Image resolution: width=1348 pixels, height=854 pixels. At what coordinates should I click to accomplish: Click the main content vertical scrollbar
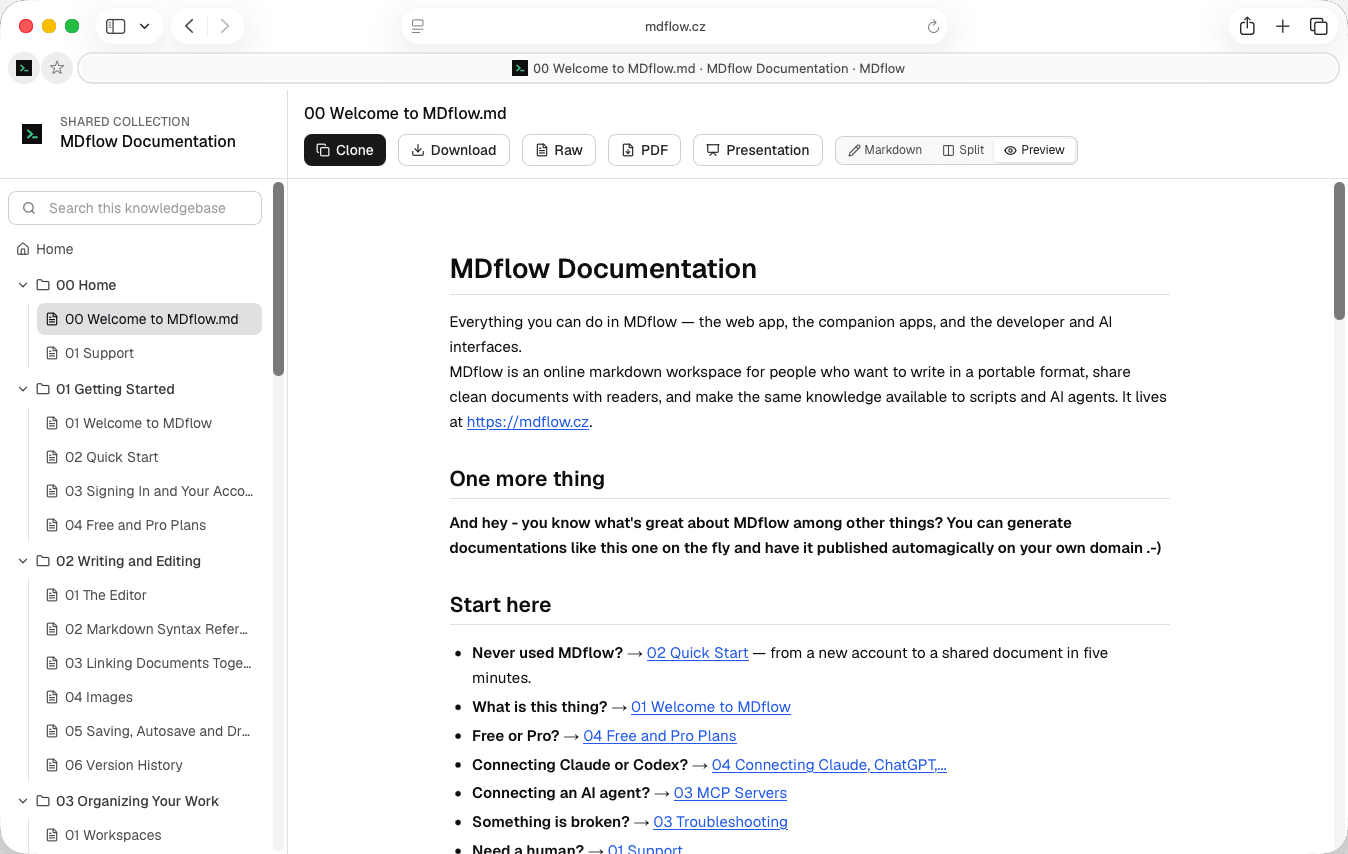[1340, 251]
